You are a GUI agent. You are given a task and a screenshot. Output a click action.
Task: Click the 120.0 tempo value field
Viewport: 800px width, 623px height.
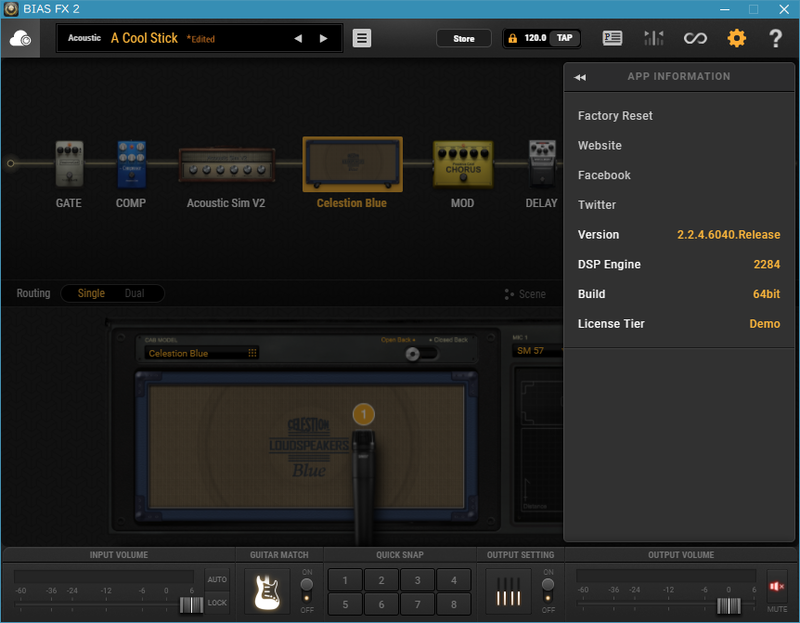coord(535,38)
